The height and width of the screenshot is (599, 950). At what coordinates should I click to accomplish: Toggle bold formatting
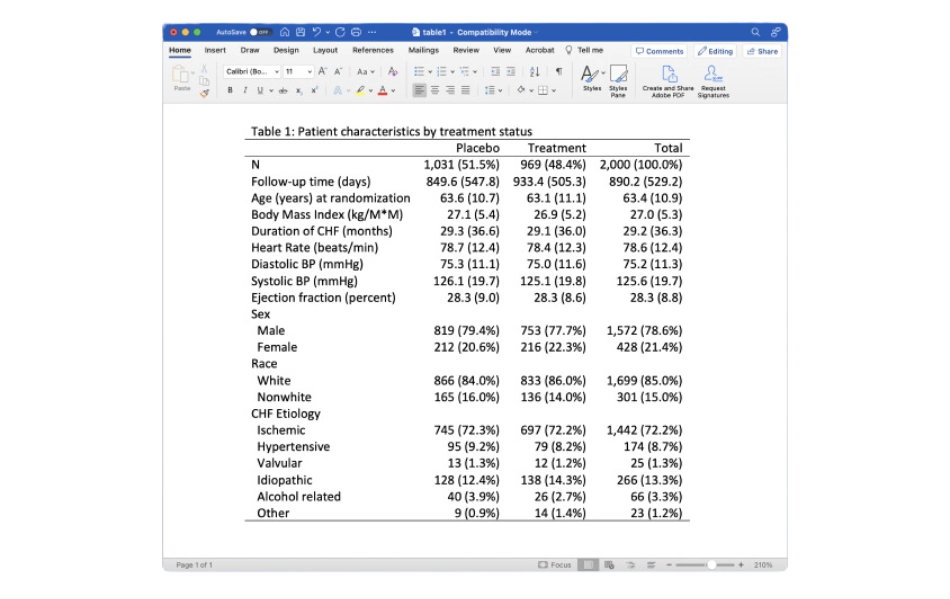click(230, 90)
